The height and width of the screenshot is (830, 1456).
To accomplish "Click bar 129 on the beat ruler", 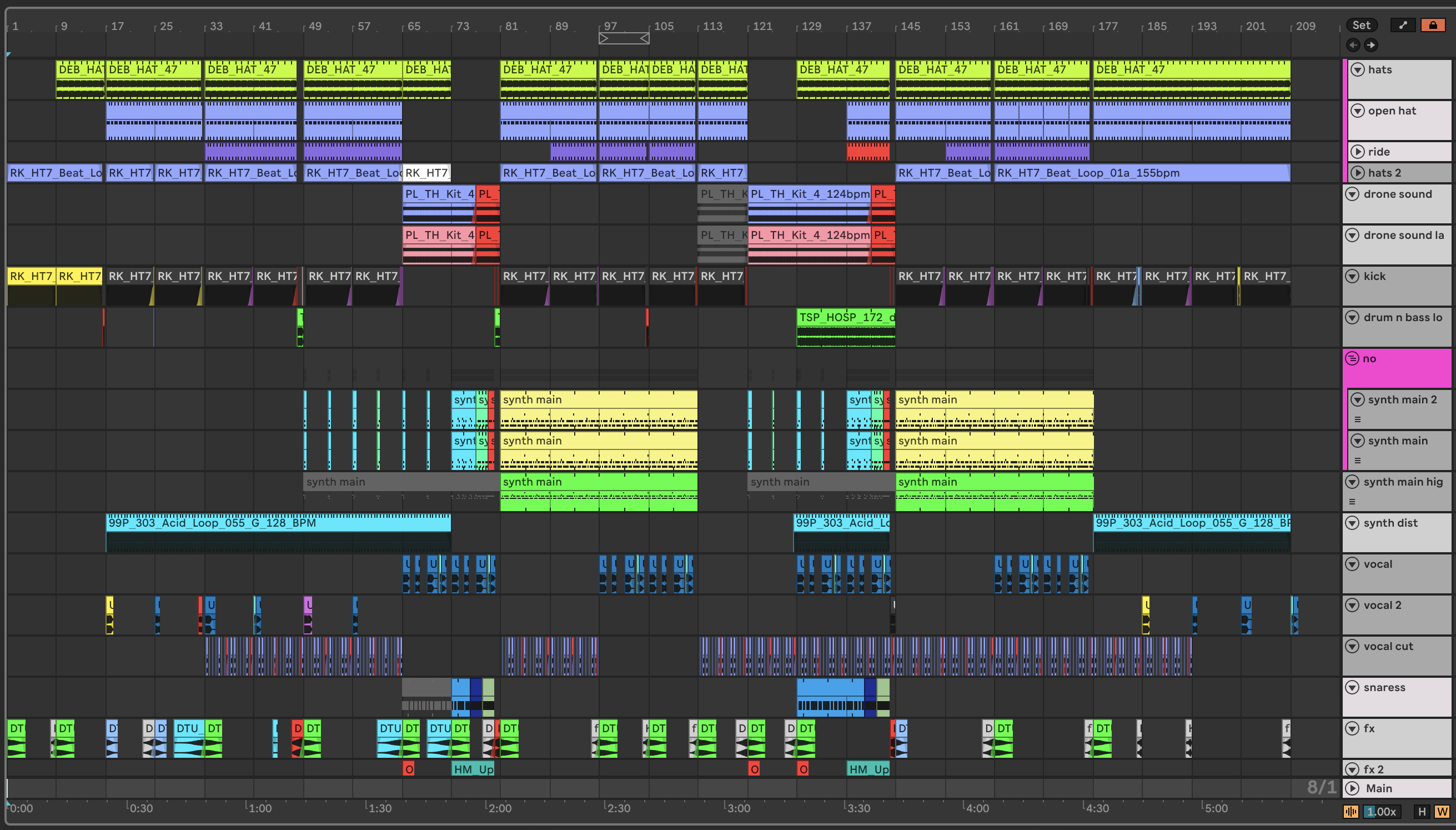I will (x=811, y=26).
